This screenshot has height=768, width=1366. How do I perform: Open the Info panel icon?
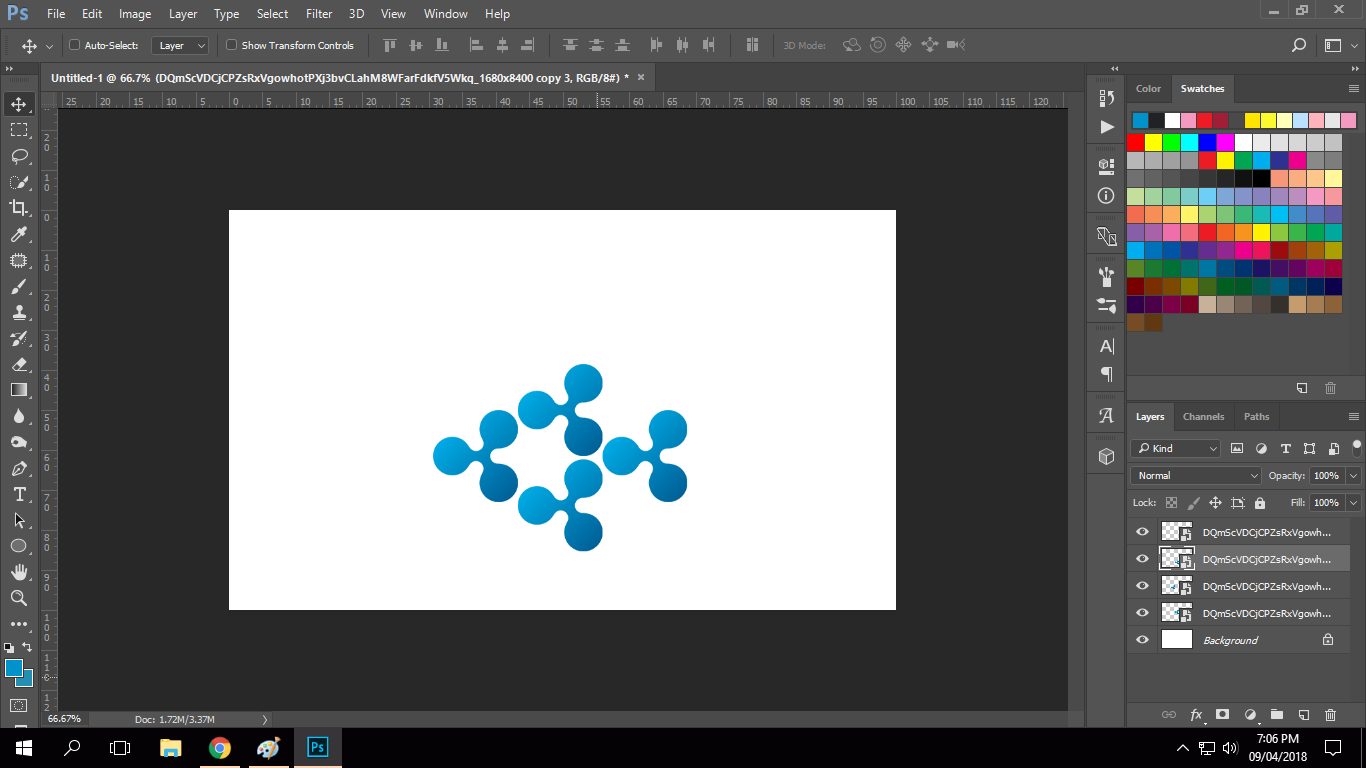point(1106,196)
